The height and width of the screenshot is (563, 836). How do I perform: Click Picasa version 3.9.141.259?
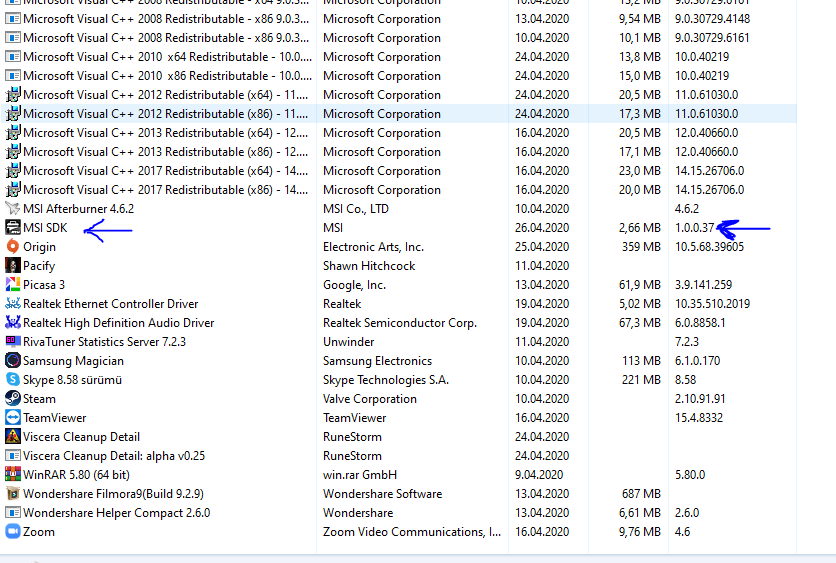point(703,285)
